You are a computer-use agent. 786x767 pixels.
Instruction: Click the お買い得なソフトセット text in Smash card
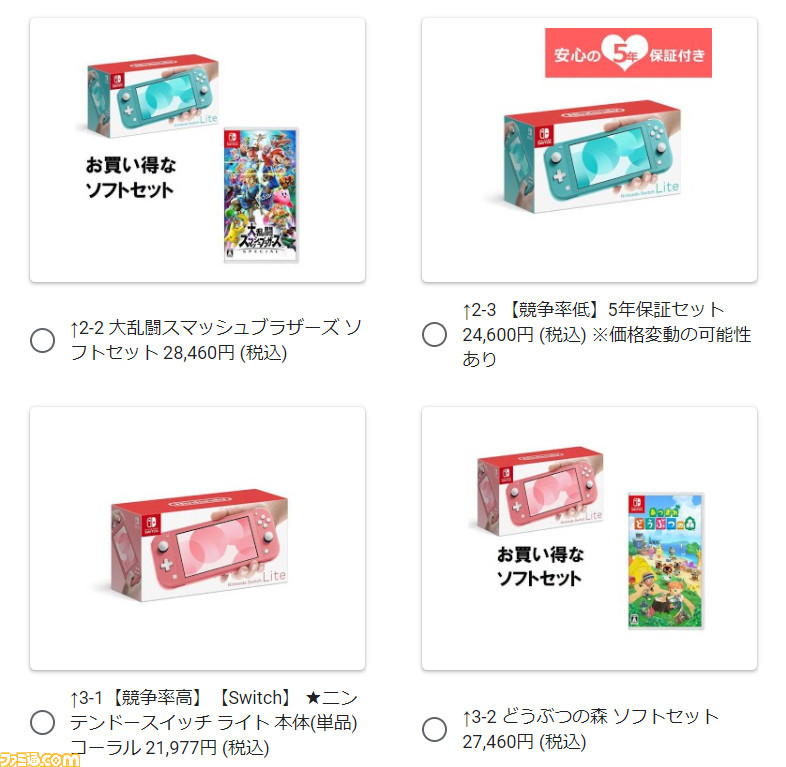coord(130,177)
